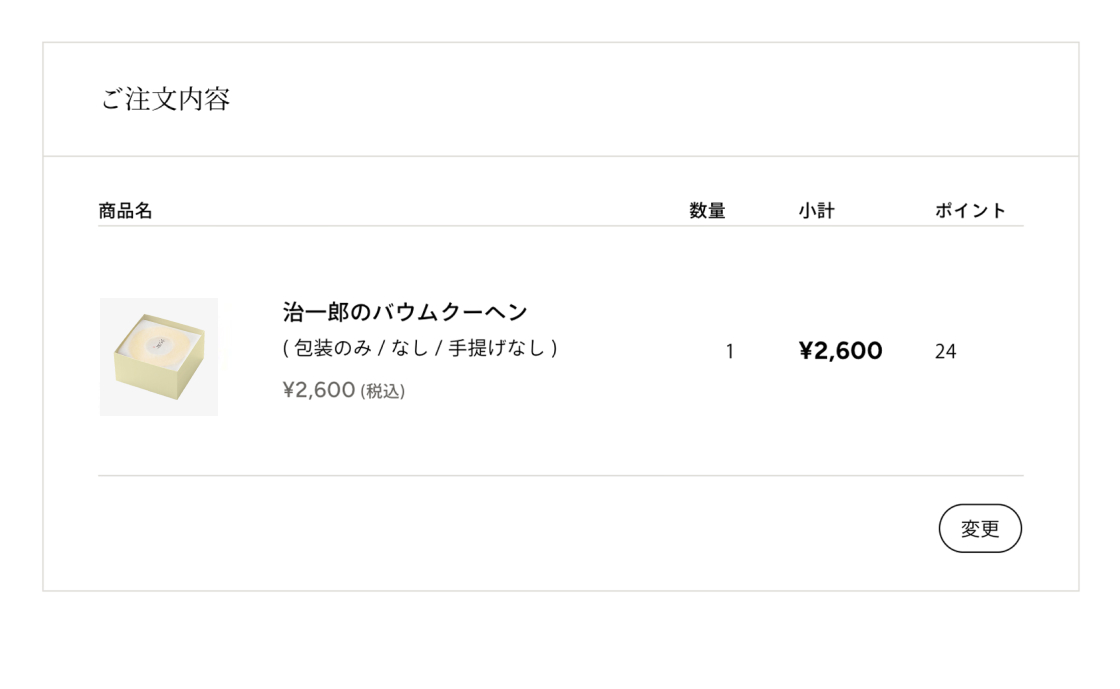
Task: Select the 24 points value
Action: (943, 351)
